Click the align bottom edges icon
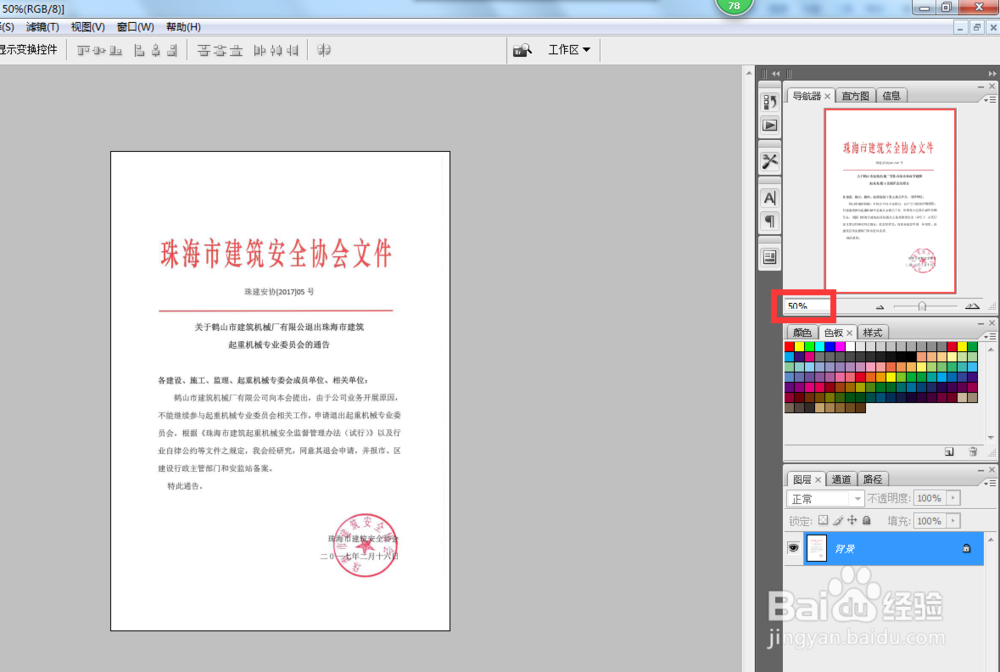 (x=115, y=50)
